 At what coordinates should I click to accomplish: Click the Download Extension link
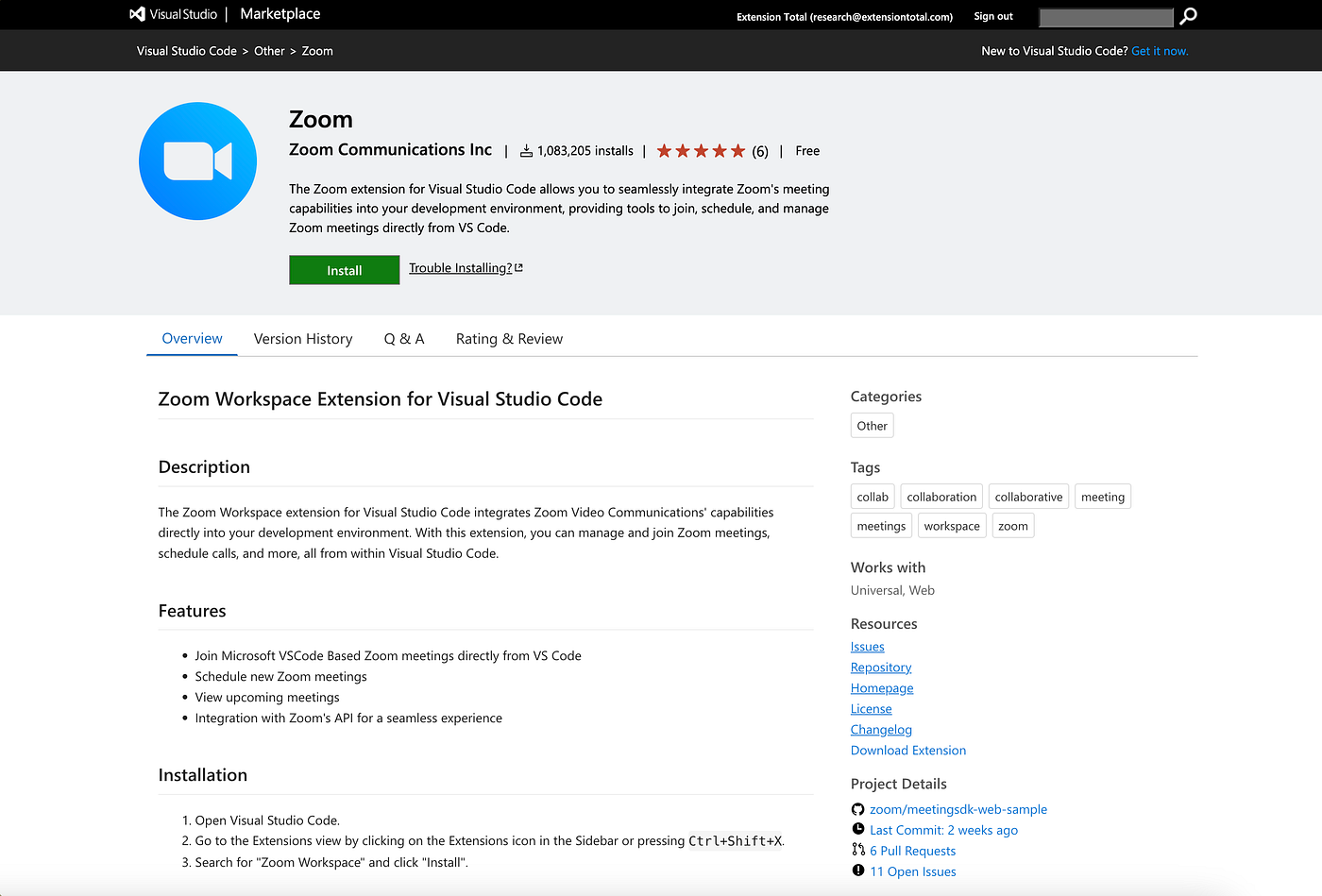click(x=908, y=751)
